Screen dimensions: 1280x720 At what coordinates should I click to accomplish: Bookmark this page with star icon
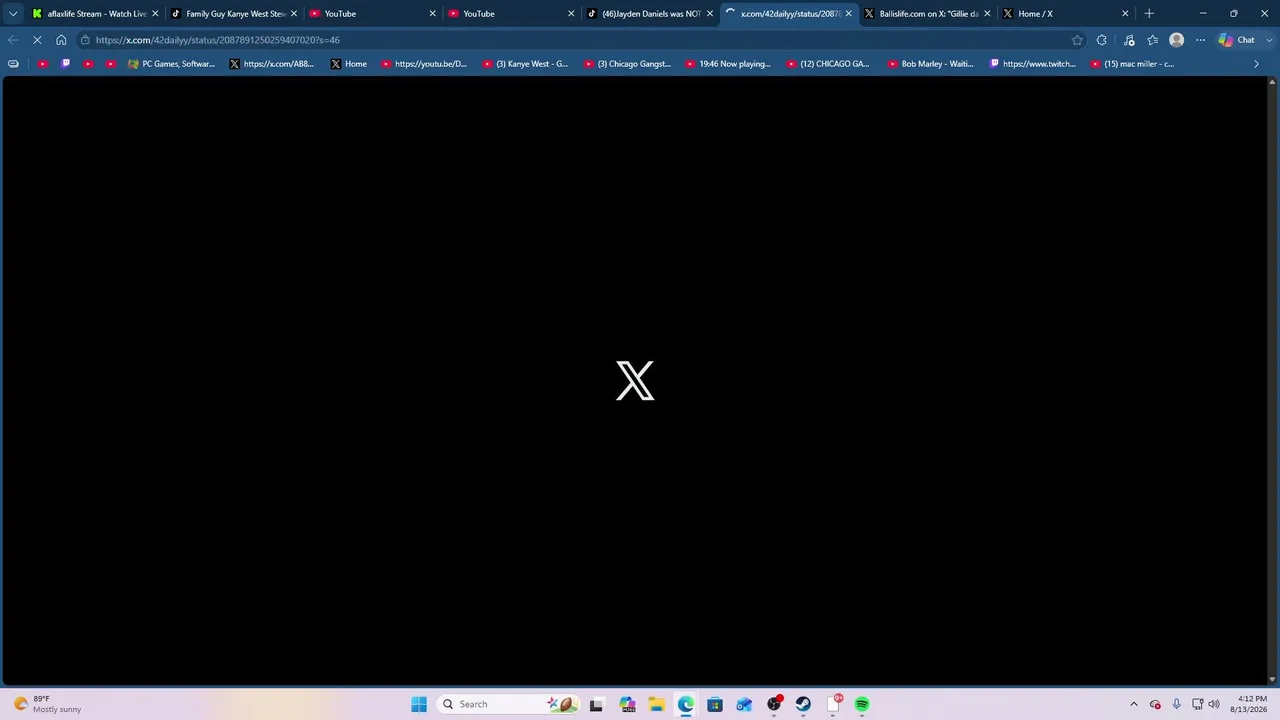coord(1077,40)
